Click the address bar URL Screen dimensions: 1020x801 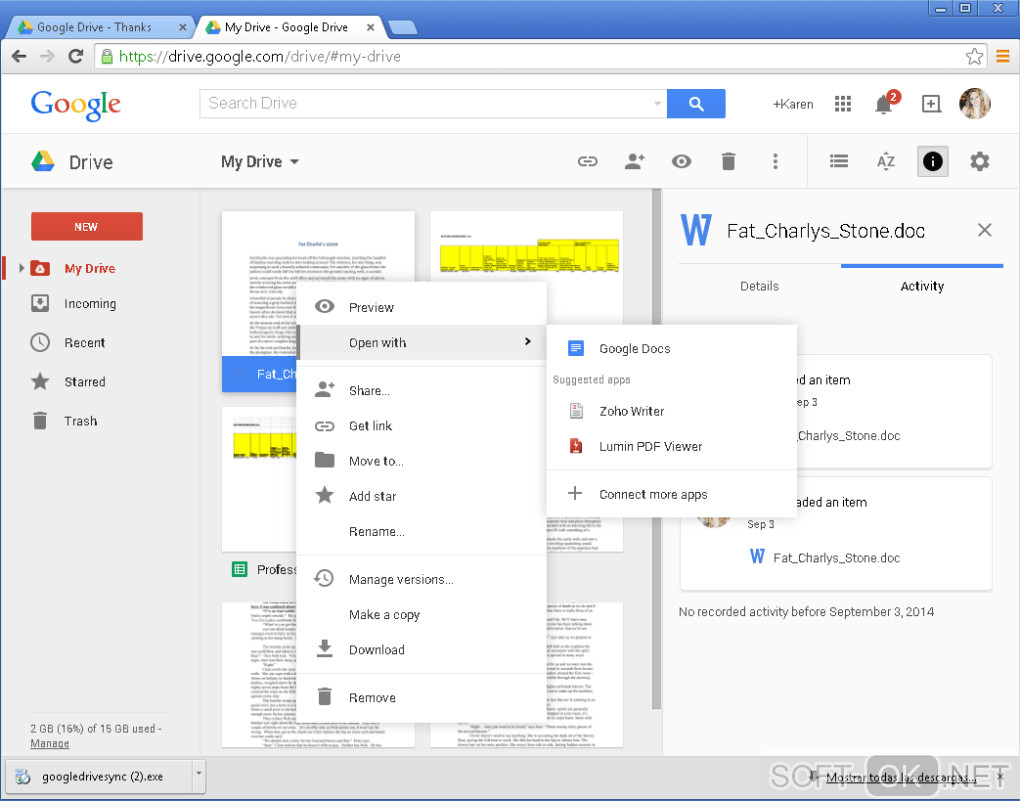tap(260, 57)
